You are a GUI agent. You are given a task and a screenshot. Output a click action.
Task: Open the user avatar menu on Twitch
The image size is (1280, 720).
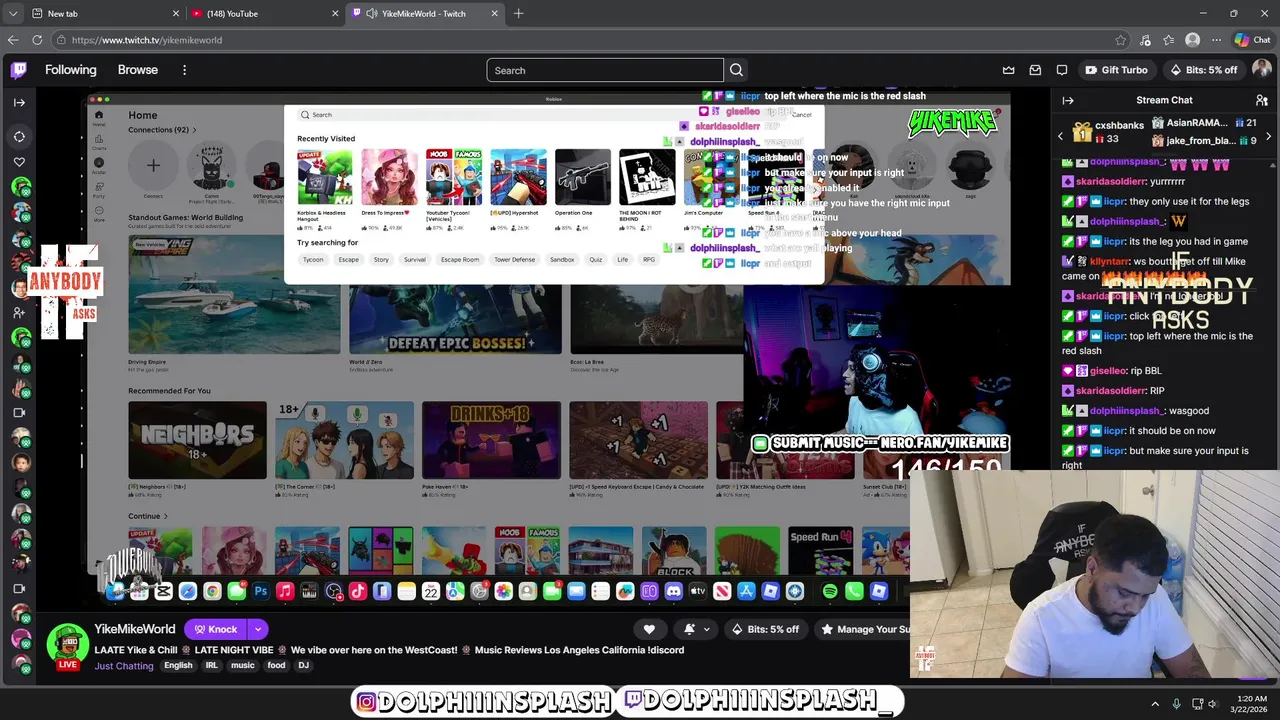(x=1262, y=70)
